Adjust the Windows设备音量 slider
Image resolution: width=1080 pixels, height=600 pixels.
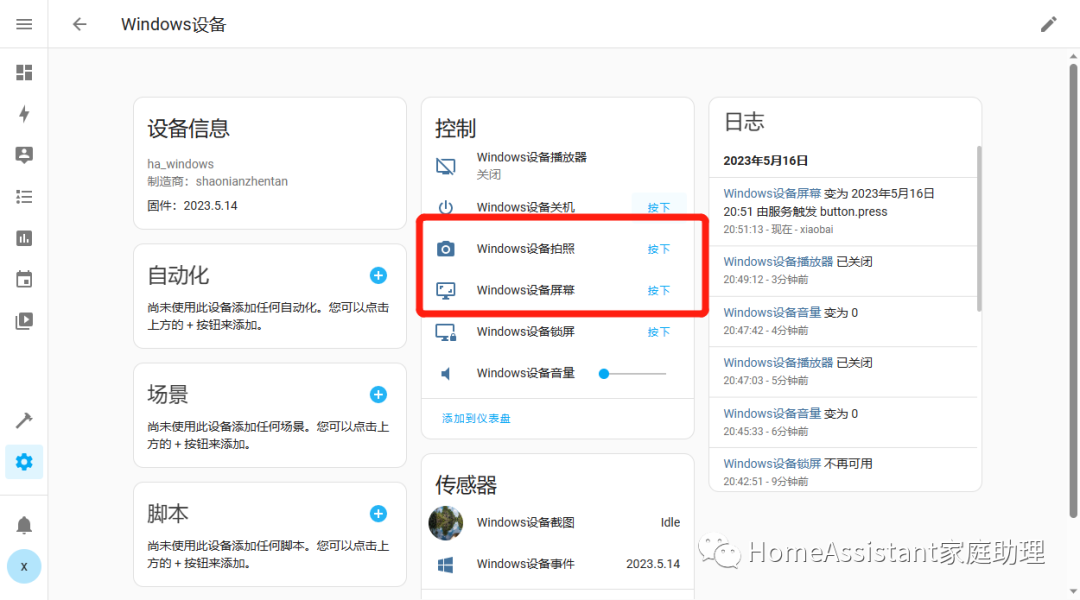[632, 373]
